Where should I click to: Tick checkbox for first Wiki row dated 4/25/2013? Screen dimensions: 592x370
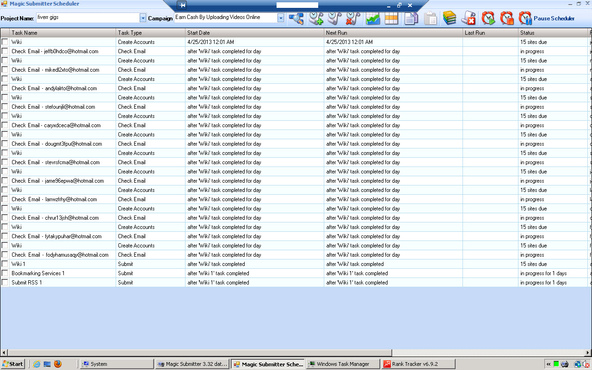[5, 42]
